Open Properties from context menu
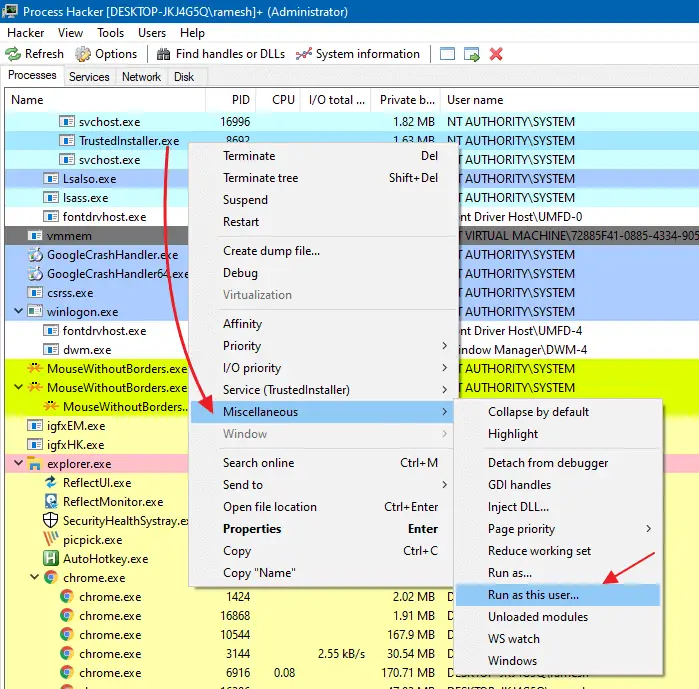 point(324,529)
